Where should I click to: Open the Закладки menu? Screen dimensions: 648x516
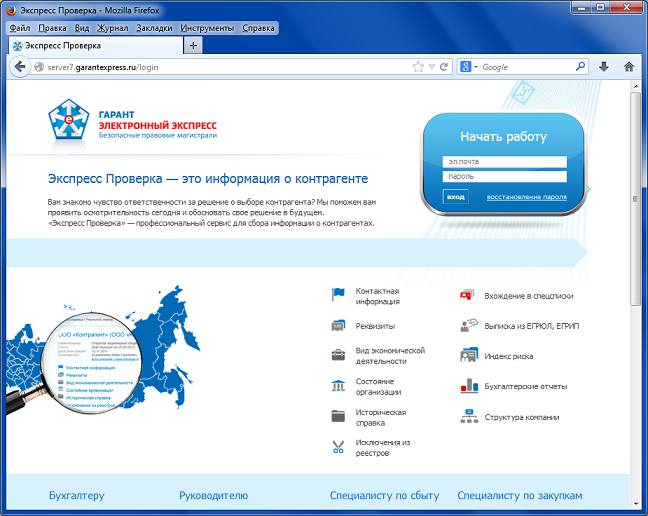coord(154,28)
